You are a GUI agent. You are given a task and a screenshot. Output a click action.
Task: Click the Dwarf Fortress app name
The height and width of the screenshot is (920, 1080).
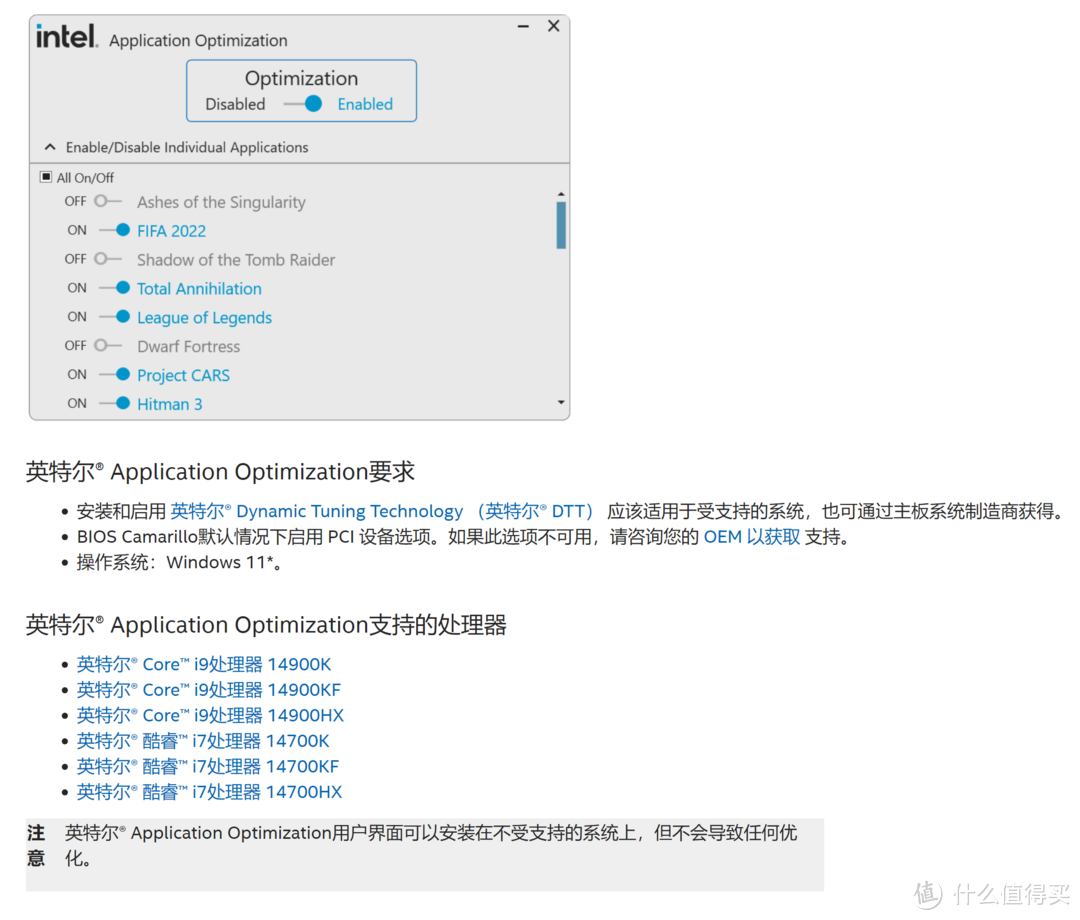189,346
